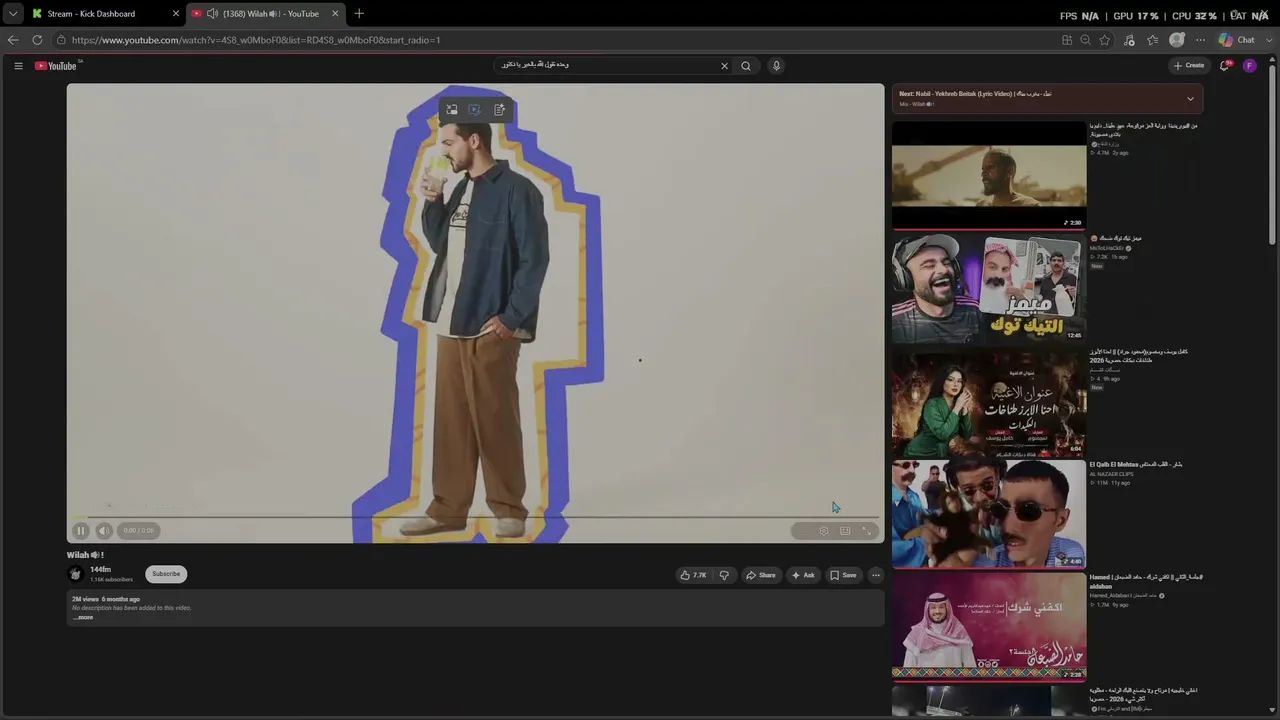
Task: Close the YouTube browser tab
Action: 335,14
